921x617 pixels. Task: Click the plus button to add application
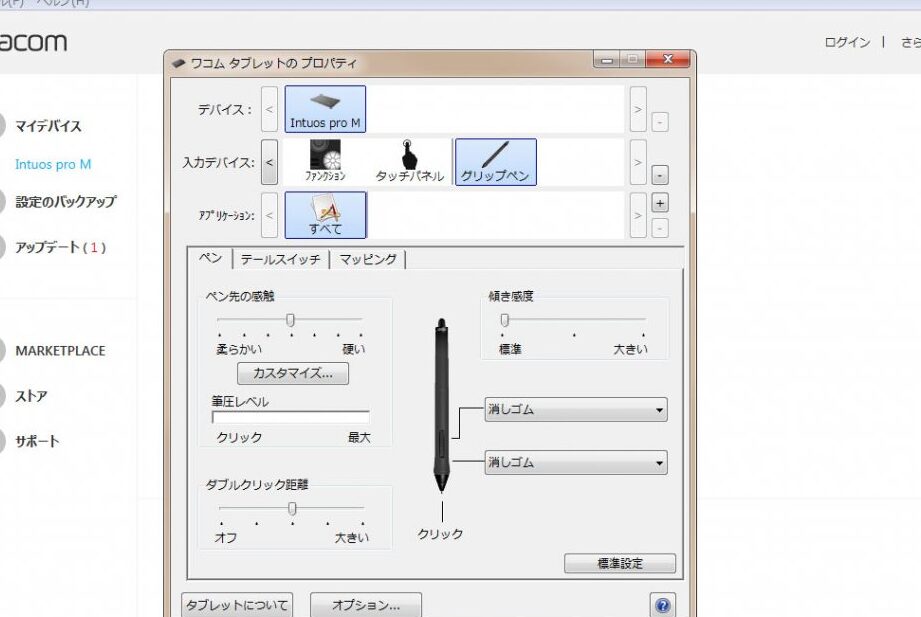(660, 203)
